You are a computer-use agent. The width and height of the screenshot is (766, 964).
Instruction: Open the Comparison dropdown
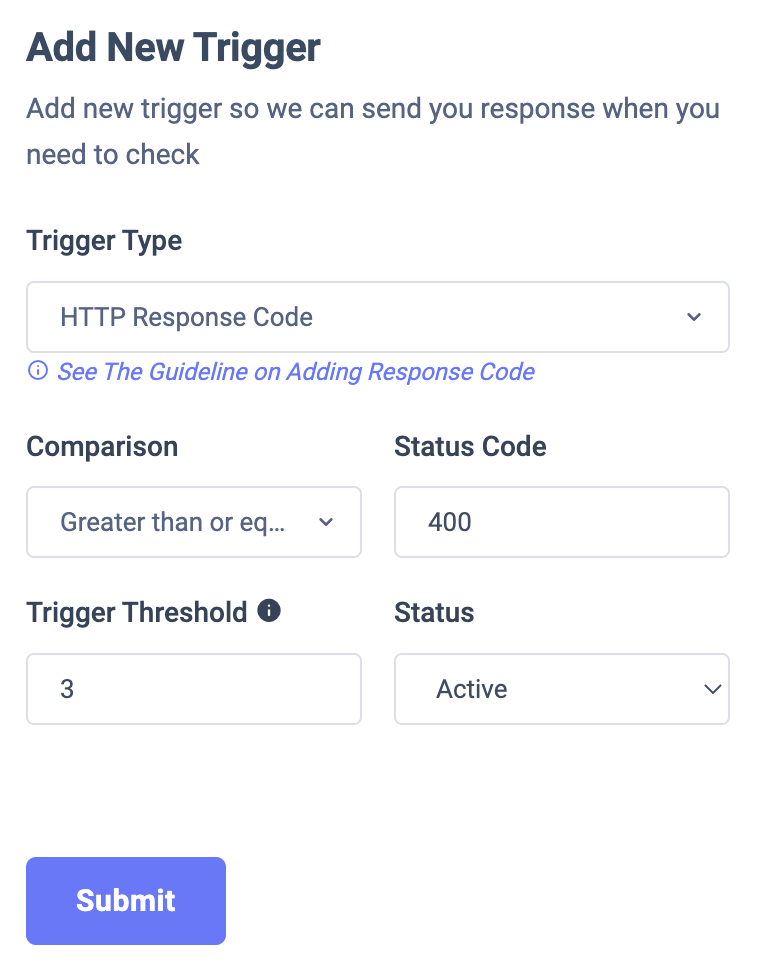point(194,522)
